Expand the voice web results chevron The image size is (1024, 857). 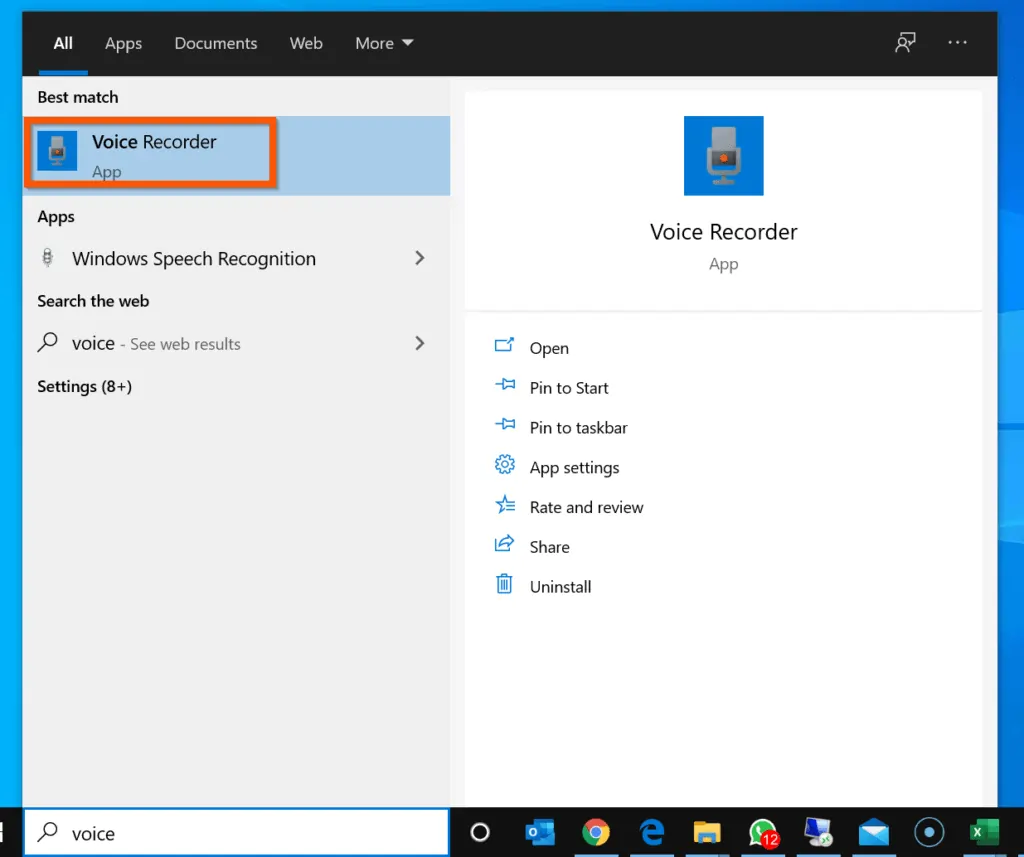pos(419,343)
